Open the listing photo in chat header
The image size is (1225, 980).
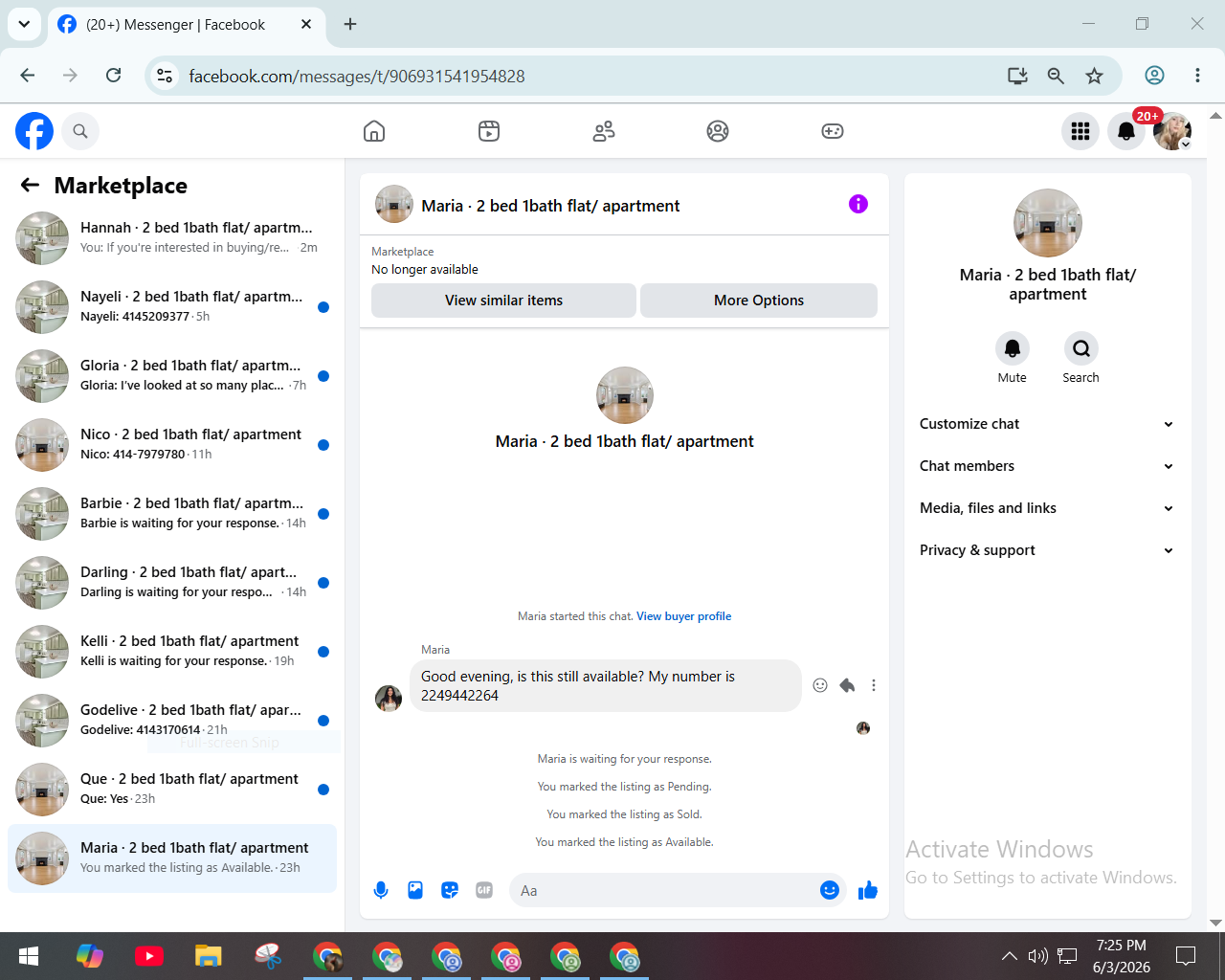(394, 204)
